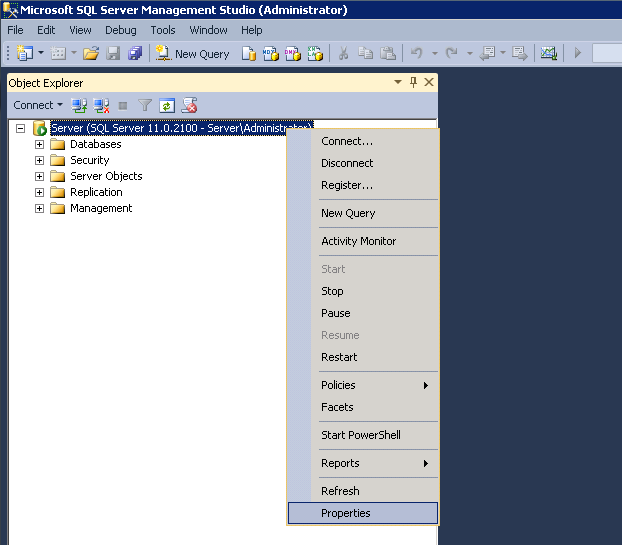Click the Redo arrow icon
This screenshot has width=622, height=545.
click(452, 53)
